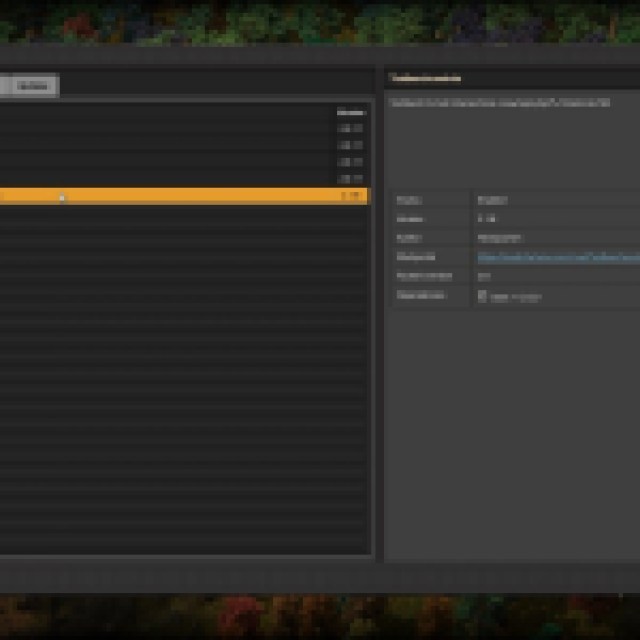The height and width of the screenshot is (640, 640).
Task: Click the small icon in the highlighted orange row
Action: pyautogui.click(x=62, y=197)
